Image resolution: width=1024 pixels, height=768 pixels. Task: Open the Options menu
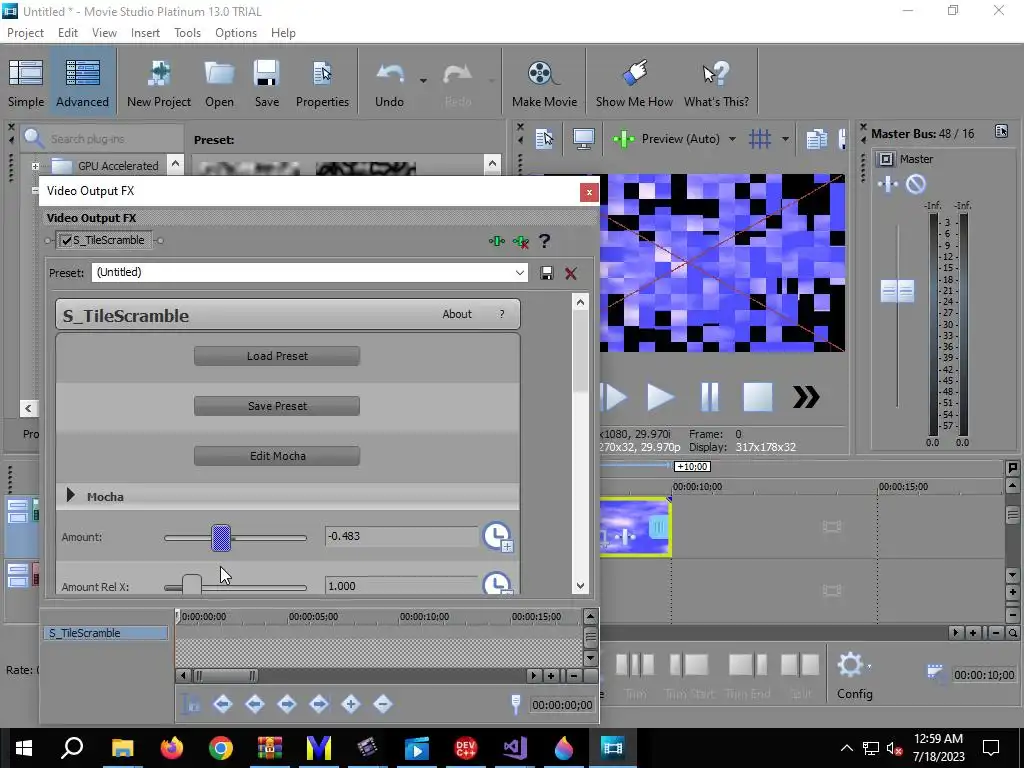point(236,33)
